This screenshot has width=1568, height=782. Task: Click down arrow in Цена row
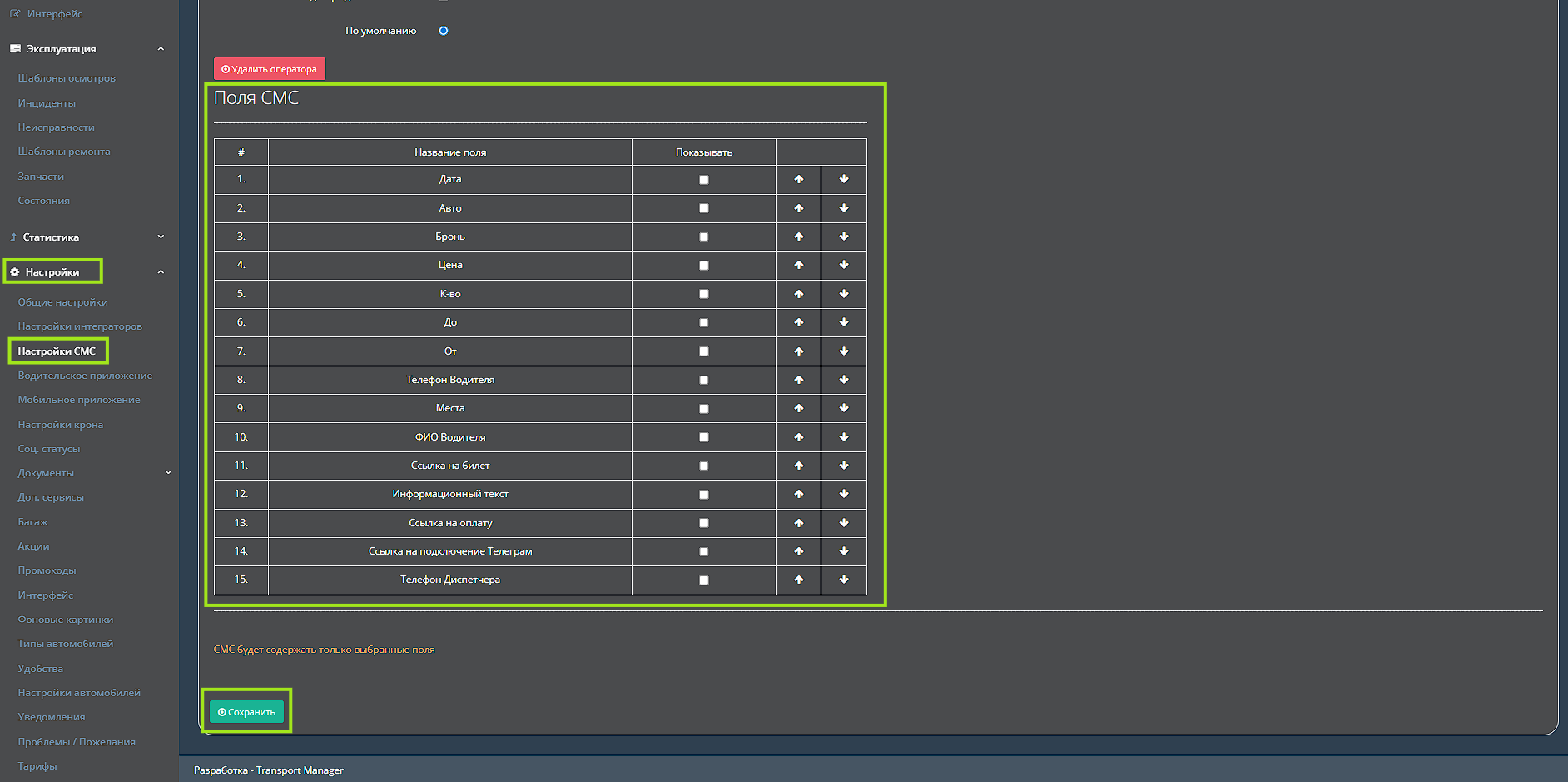coord(843,265)
